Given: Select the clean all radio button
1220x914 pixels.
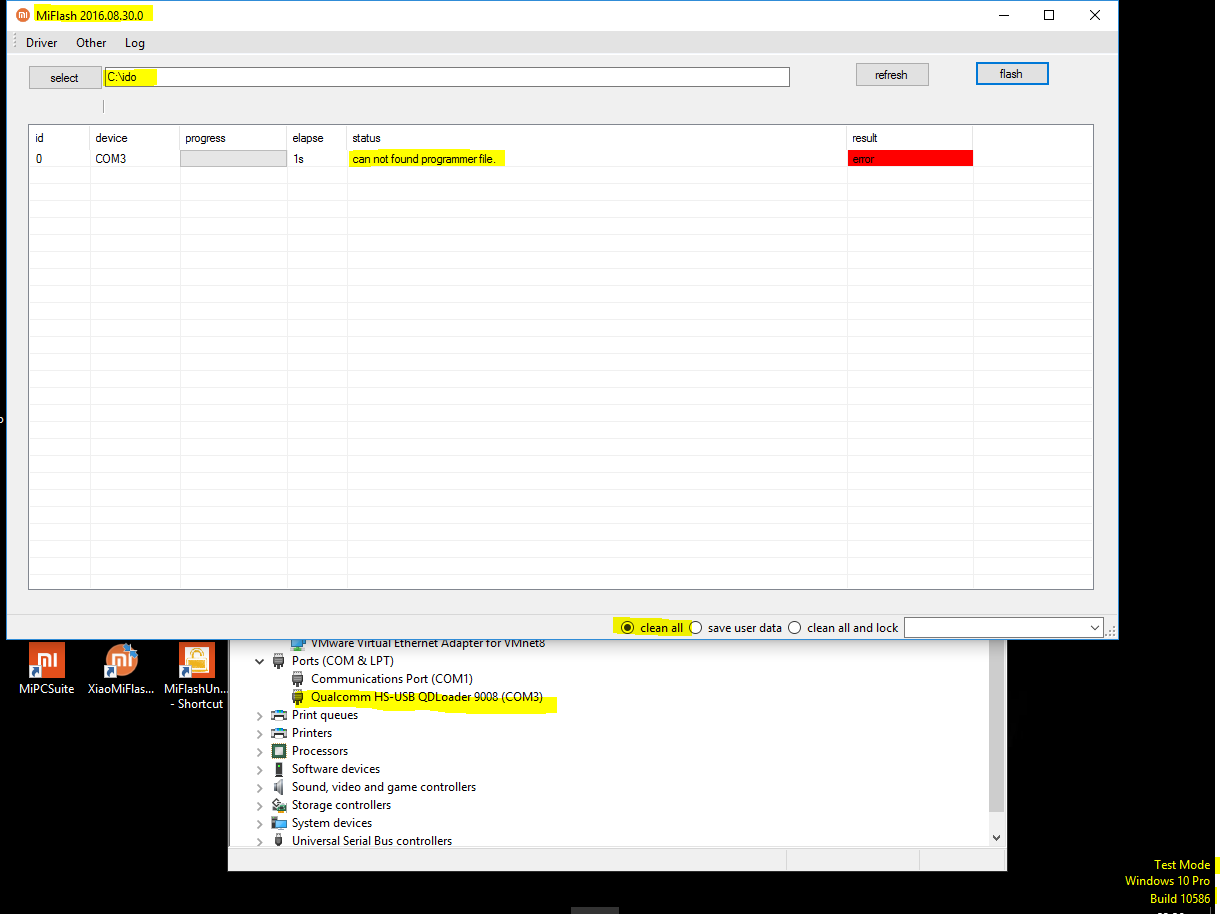Looking at the screenshot, I should (627, 628).
